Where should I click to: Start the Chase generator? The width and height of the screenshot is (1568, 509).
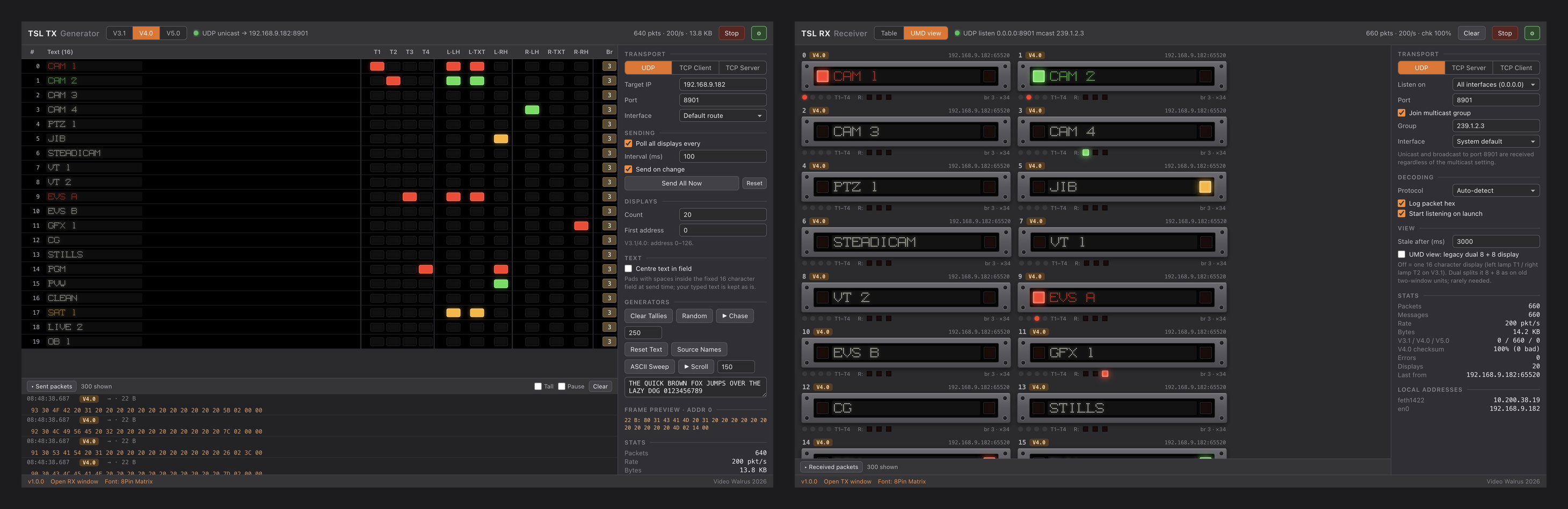point(735,316)
